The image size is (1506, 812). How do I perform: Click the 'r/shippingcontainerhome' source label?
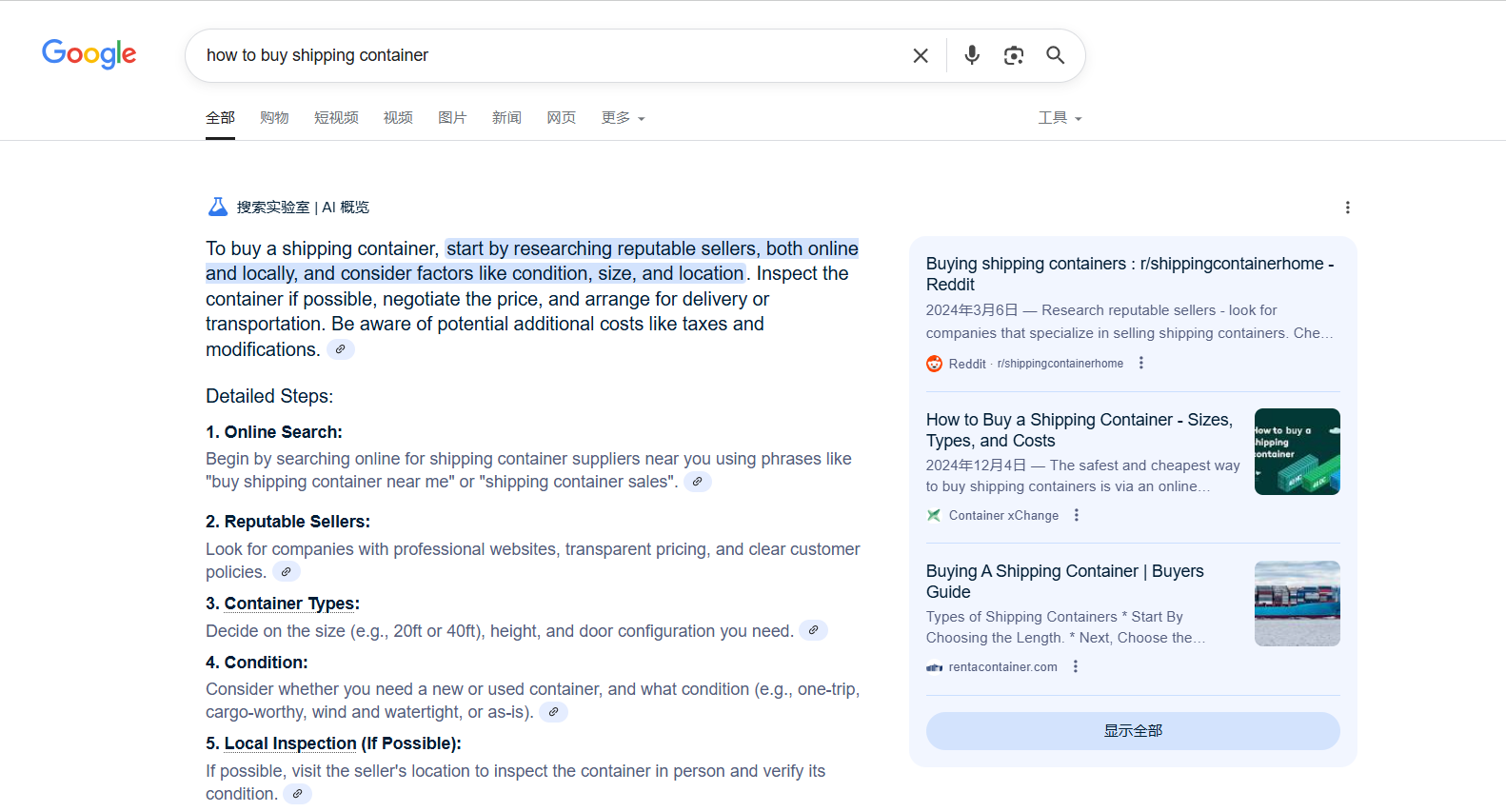pyautogui.click(x=1060, y=364)
